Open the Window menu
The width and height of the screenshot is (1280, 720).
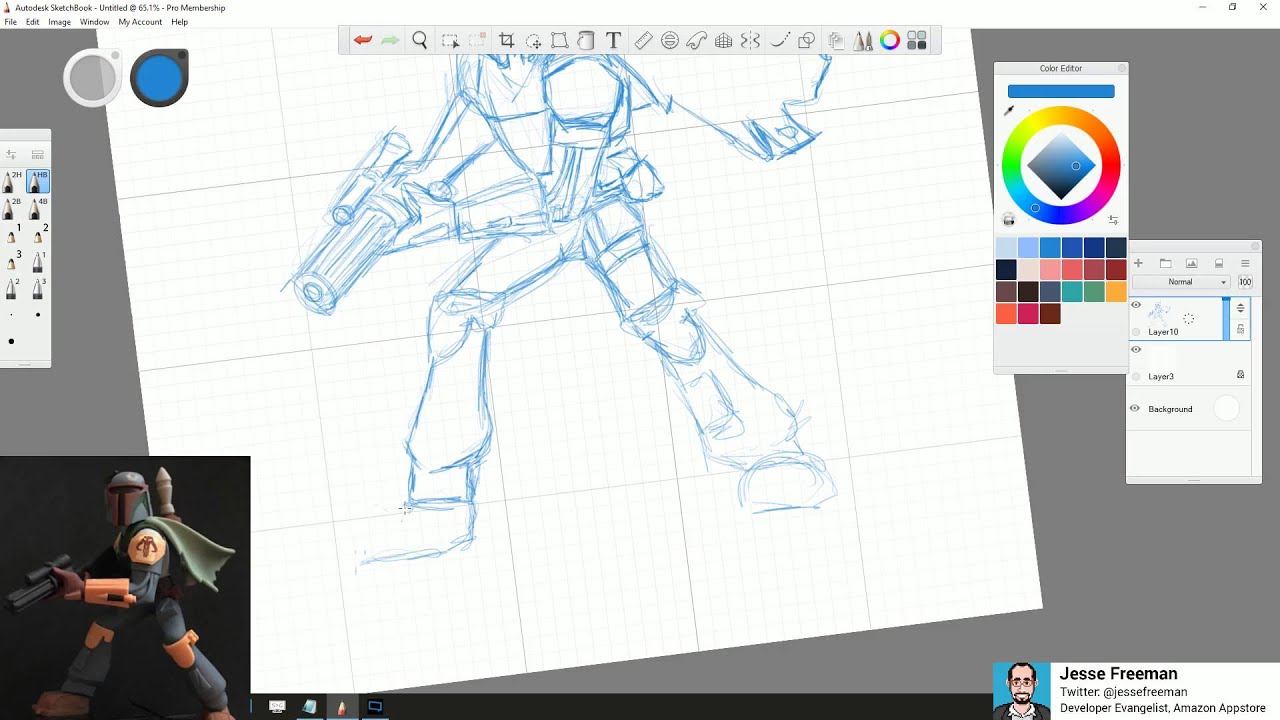94,21
